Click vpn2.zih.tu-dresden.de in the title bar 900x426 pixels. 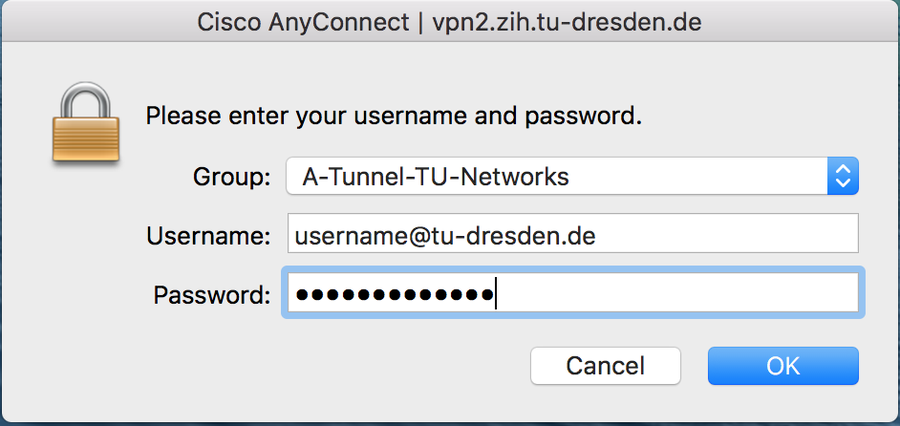pyautogui.click(x=568, y=23)
